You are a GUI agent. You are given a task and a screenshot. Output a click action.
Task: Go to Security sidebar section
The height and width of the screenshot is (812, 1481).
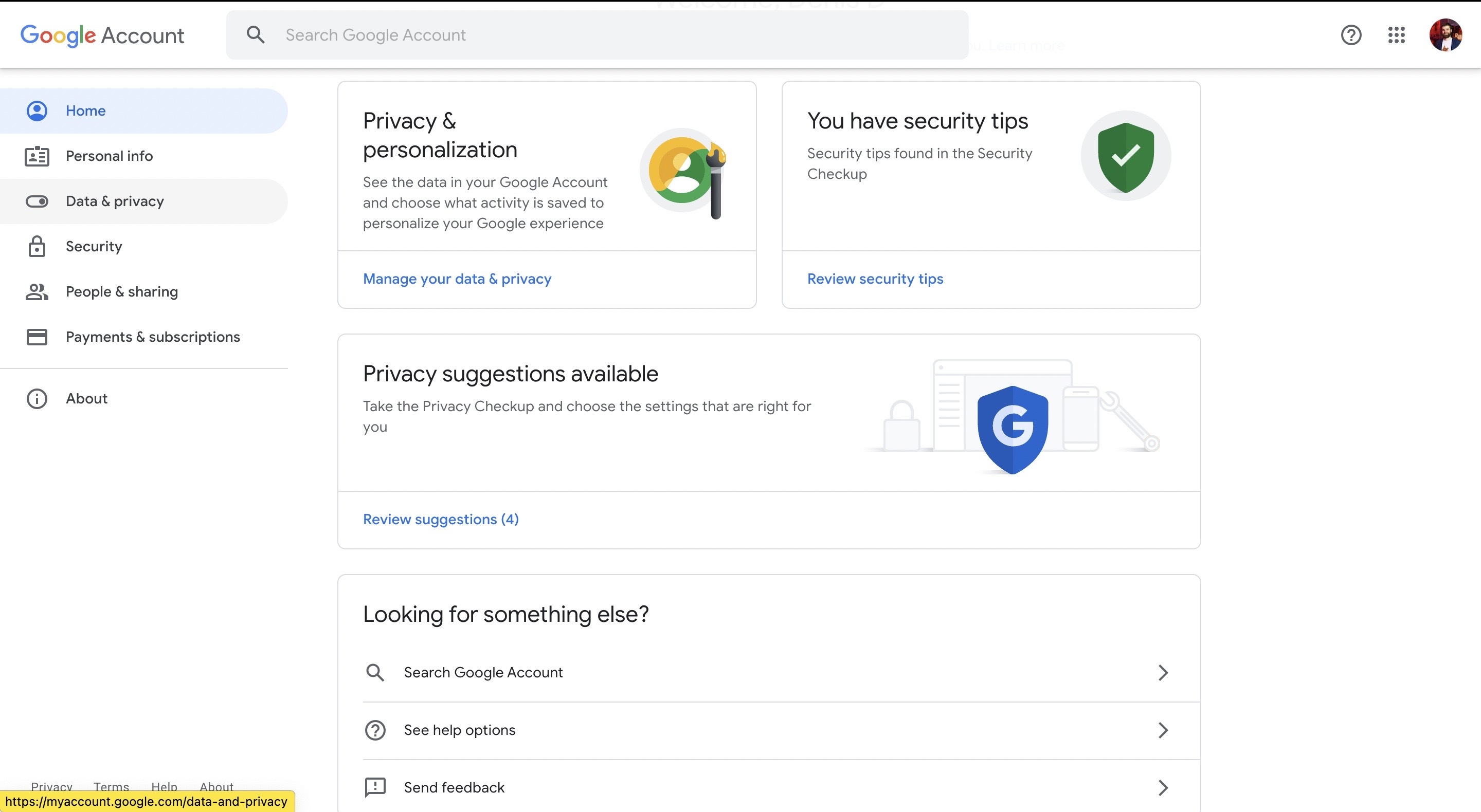tap(94, 247)
